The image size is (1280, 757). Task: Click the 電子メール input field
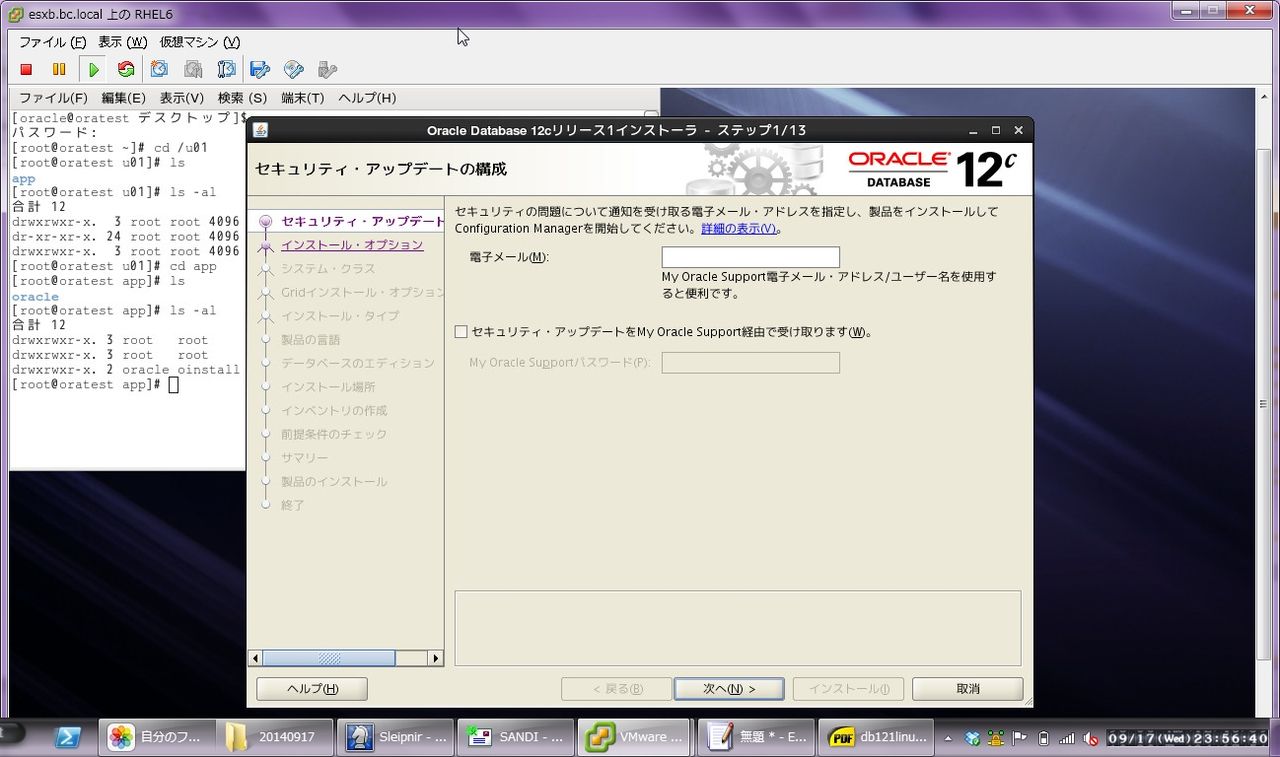coord(751,257)
